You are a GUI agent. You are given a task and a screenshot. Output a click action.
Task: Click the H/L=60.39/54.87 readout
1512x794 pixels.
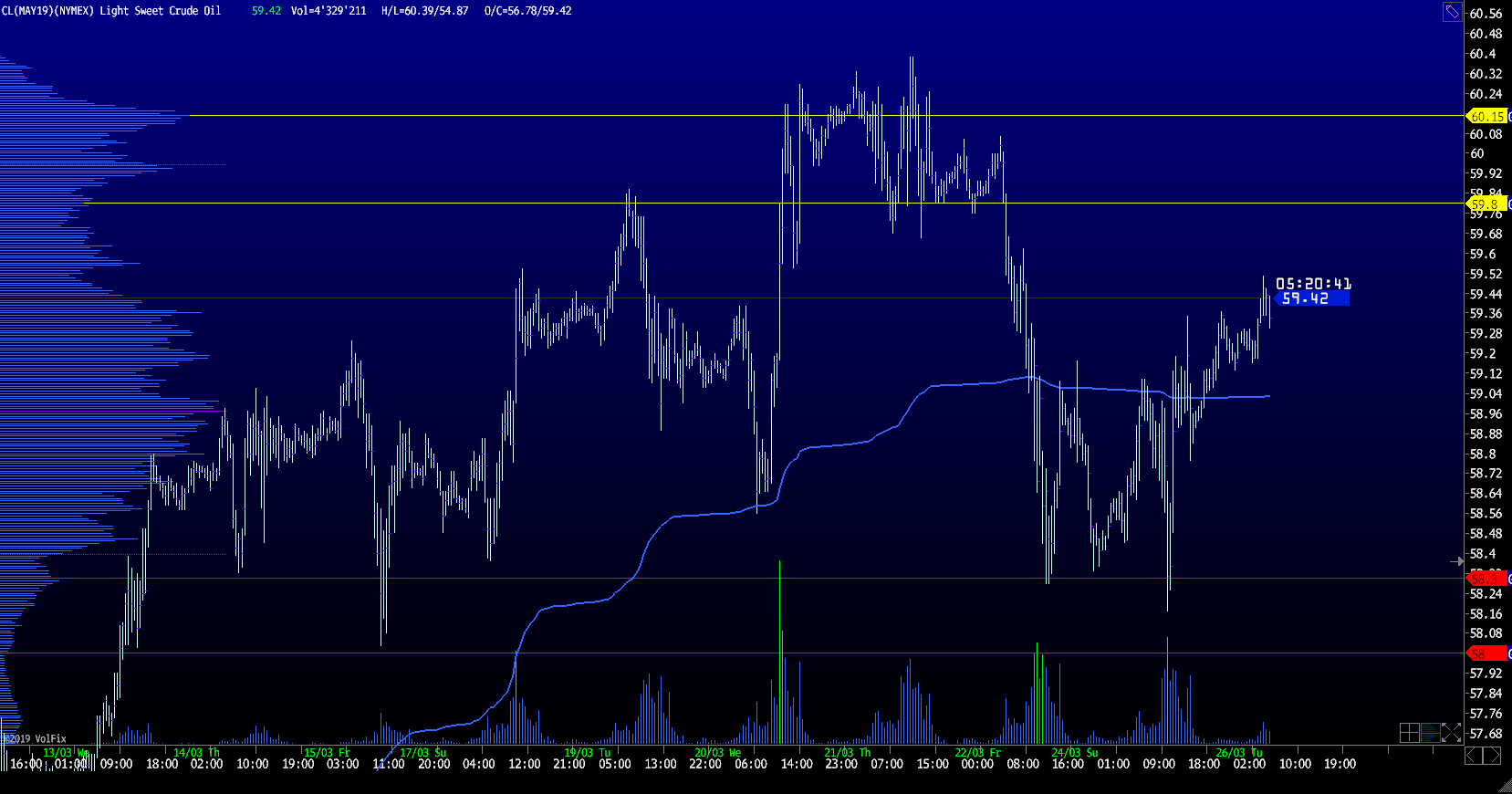pyautogui.click(x=424, y=11)
